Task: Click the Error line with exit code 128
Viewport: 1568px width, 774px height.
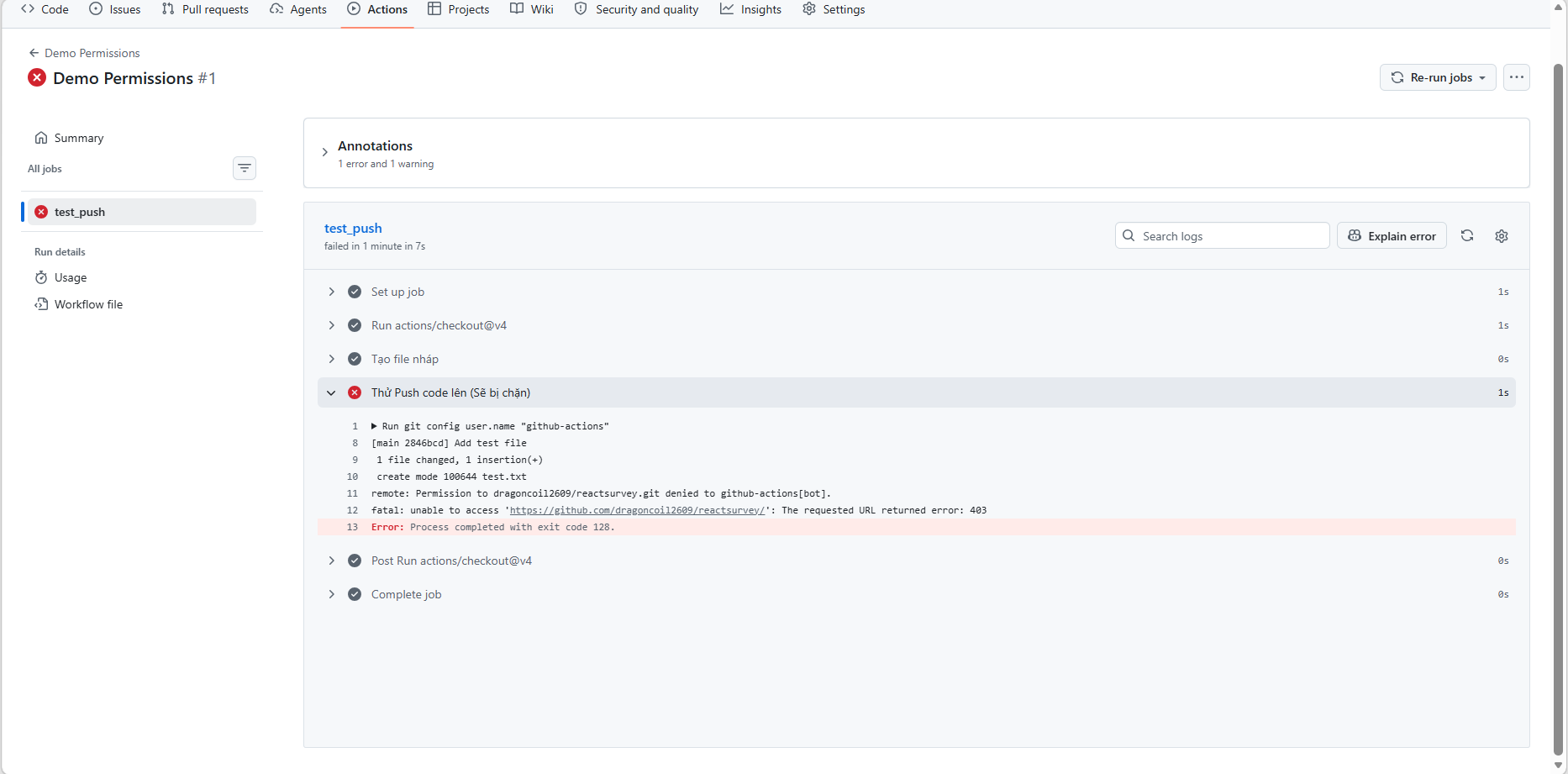Action: coord(917,527)
